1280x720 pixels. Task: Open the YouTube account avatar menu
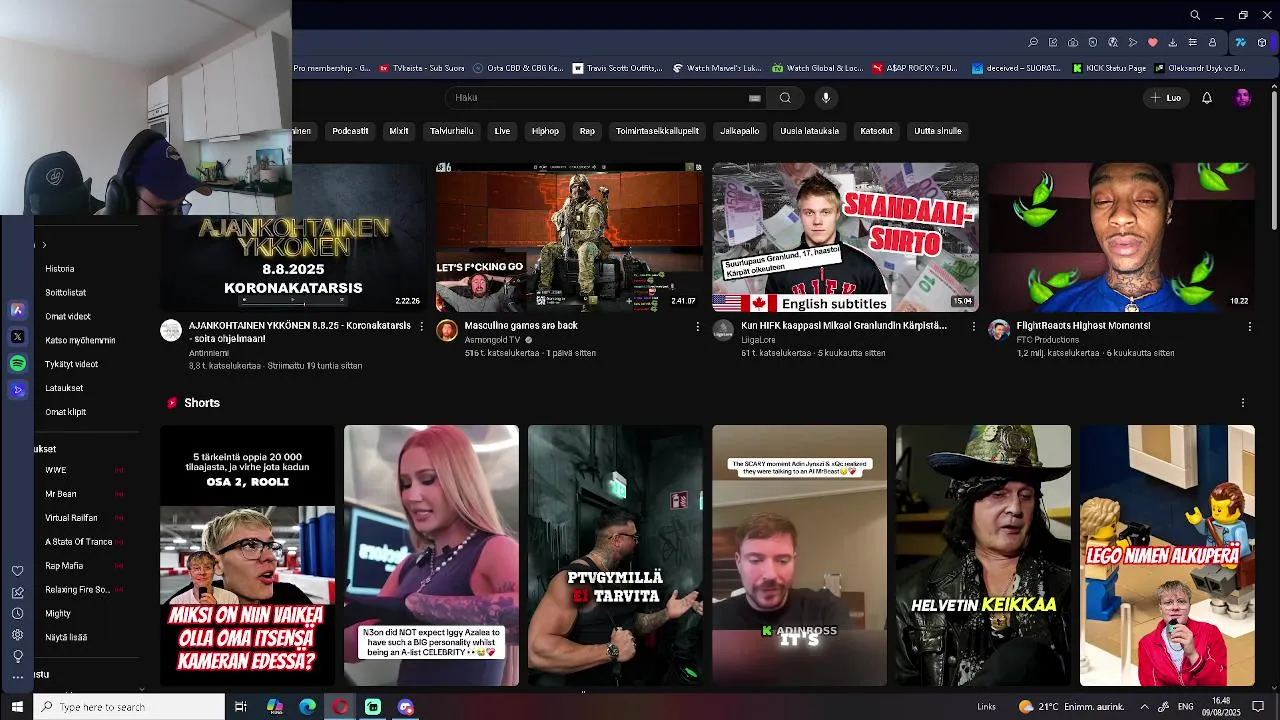(1242, 98)
